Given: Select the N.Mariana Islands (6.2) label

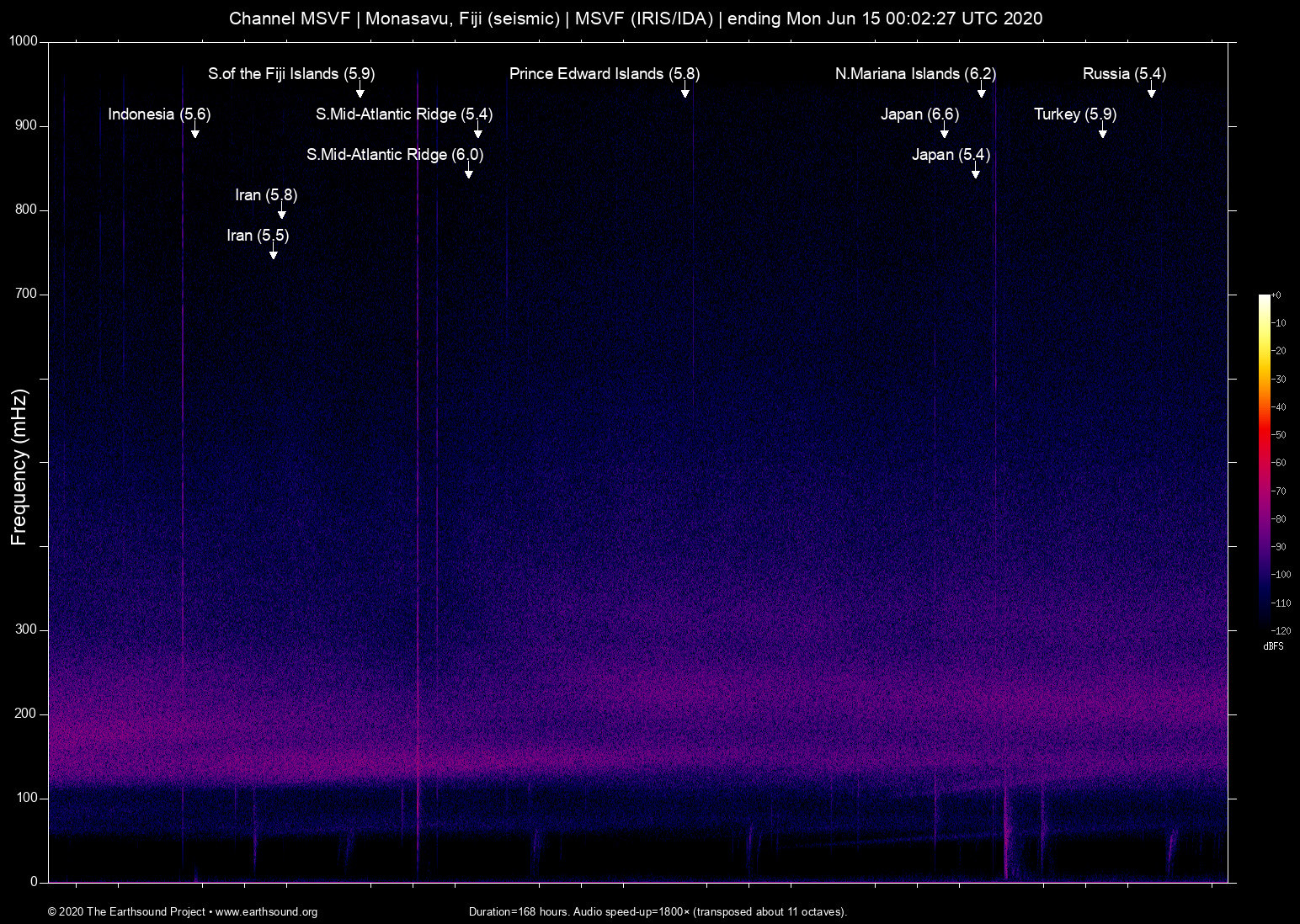Looking at the screenshot, I should [x=915, y=74].
